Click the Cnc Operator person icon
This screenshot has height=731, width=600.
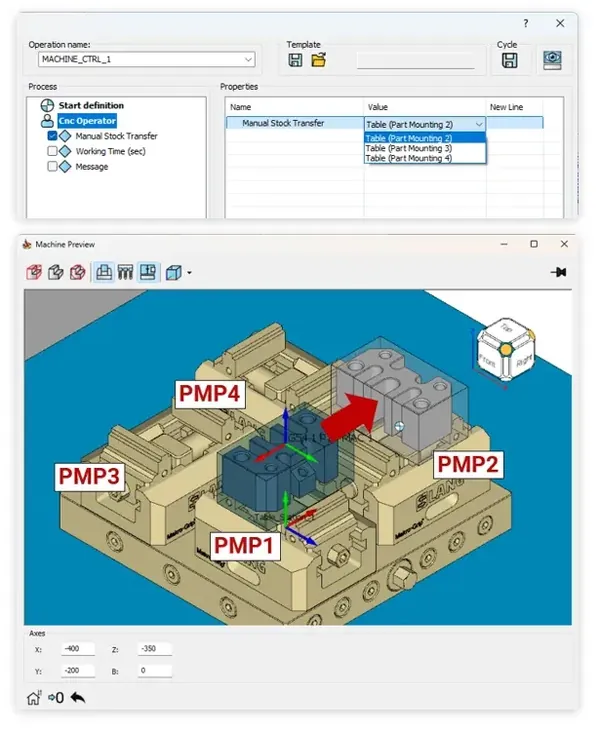click(47, 121)
